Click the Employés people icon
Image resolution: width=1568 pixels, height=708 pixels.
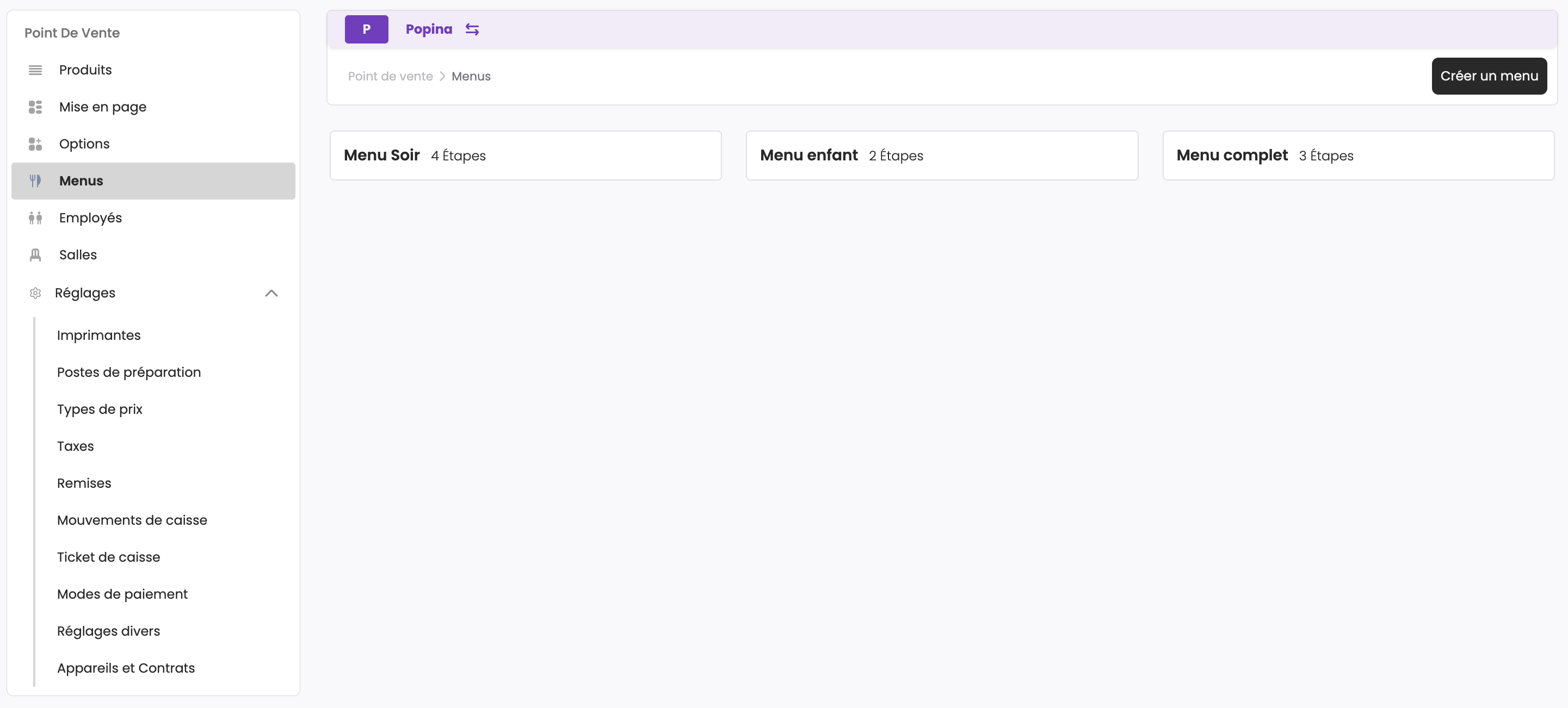(35, 218)
